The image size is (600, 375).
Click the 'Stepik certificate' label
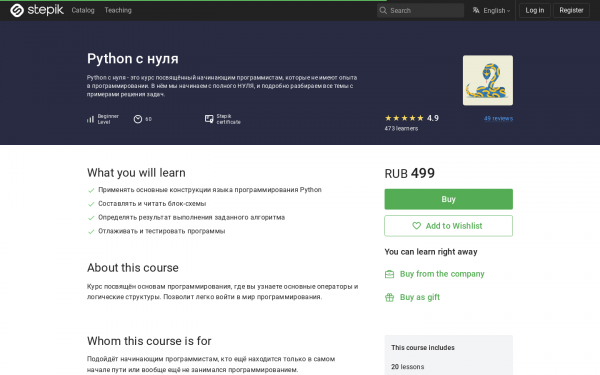[x=228, y=119]
